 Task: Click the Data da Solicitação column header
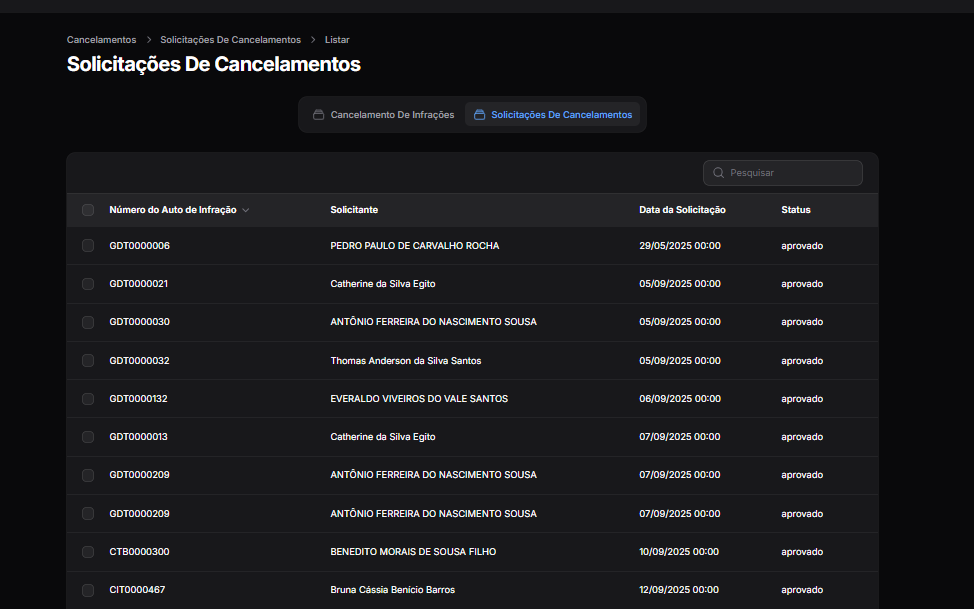[682, 210]
